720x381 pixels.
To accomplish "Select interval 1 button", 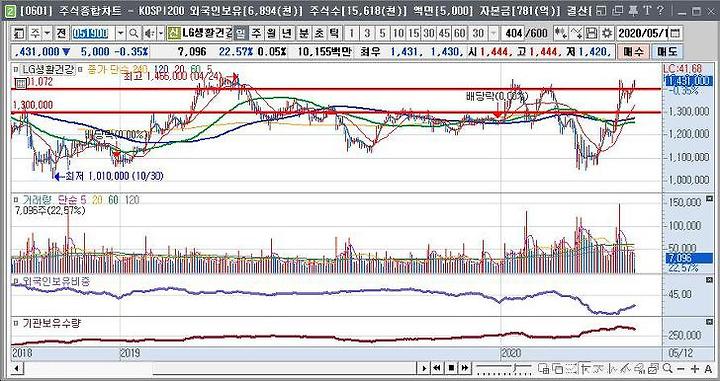I will click(x=352, y=33).
